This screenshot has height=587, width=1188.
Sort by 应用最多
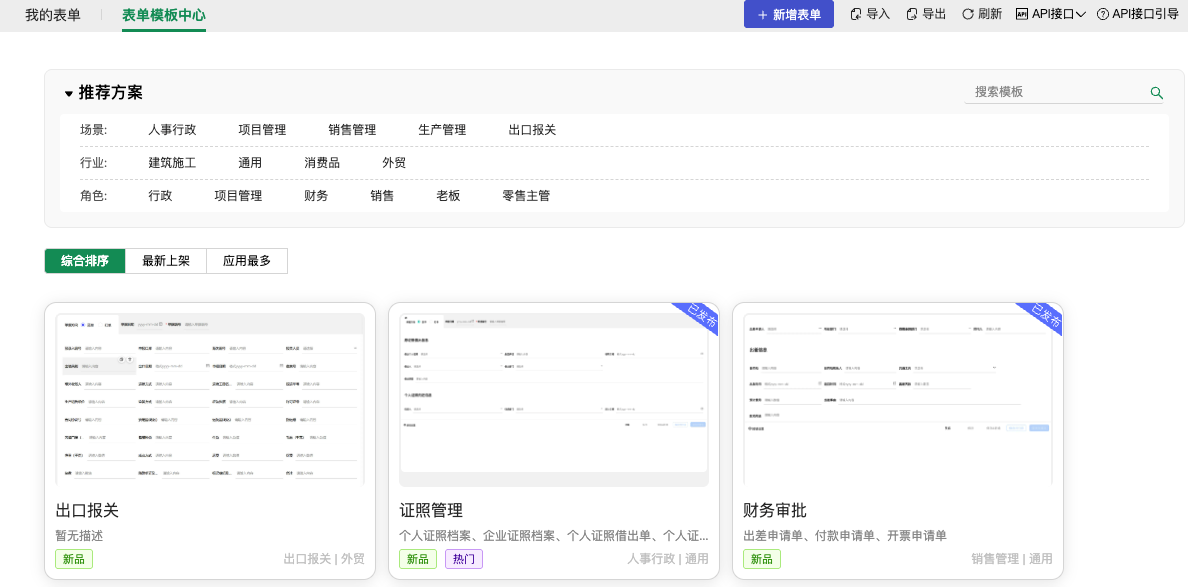coord(247,261)
